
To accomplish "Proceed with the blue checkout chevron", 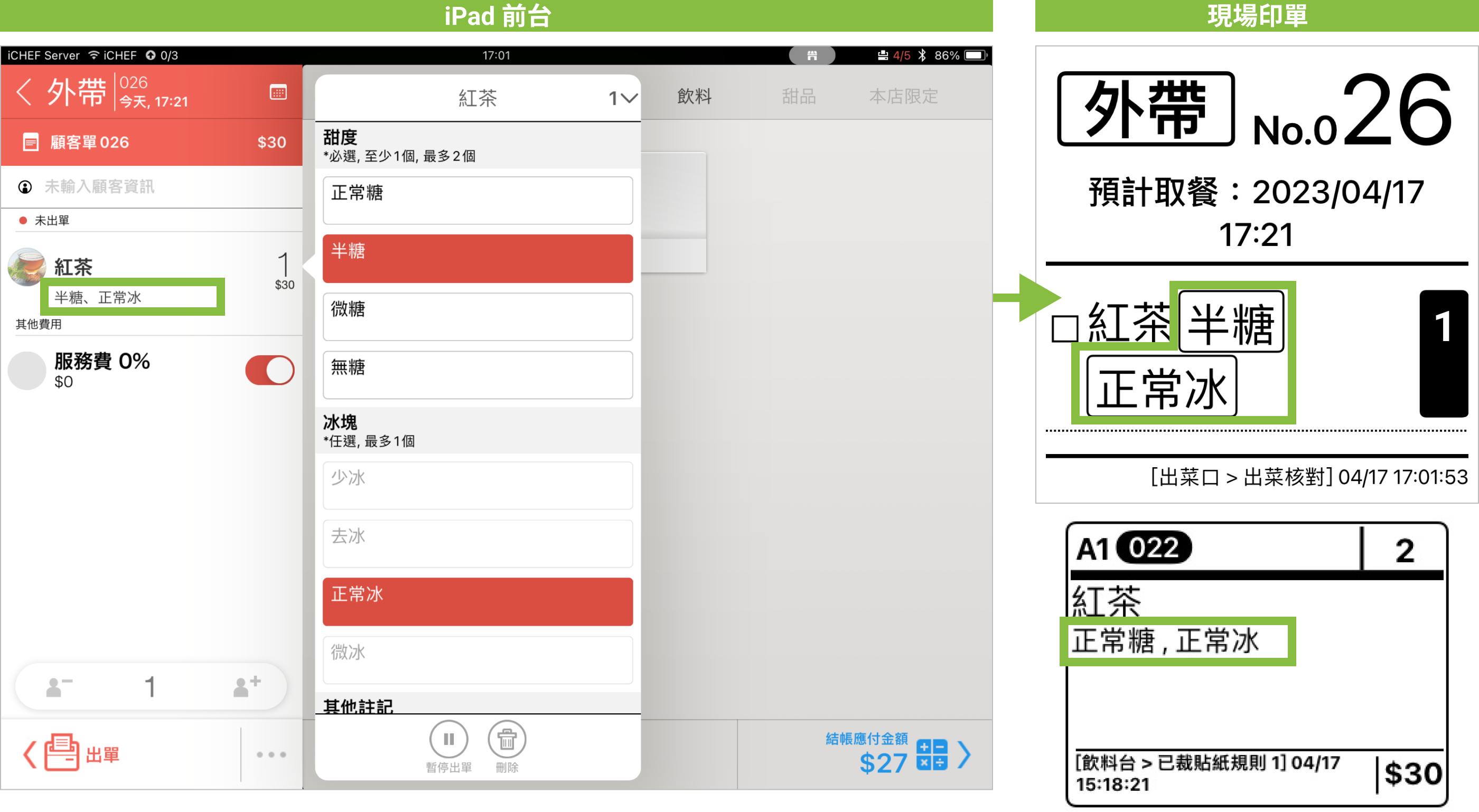I will (x=965, y=754).
